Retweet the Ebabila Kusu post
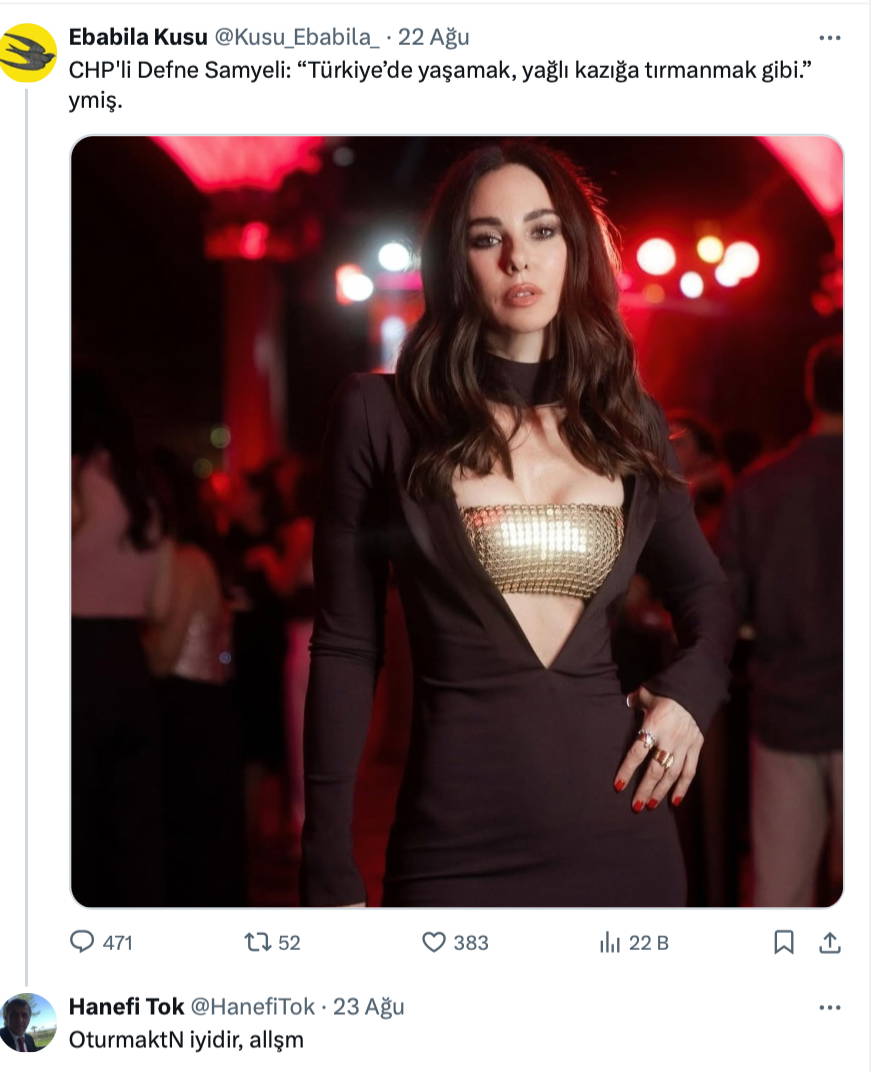 (257, 942)
